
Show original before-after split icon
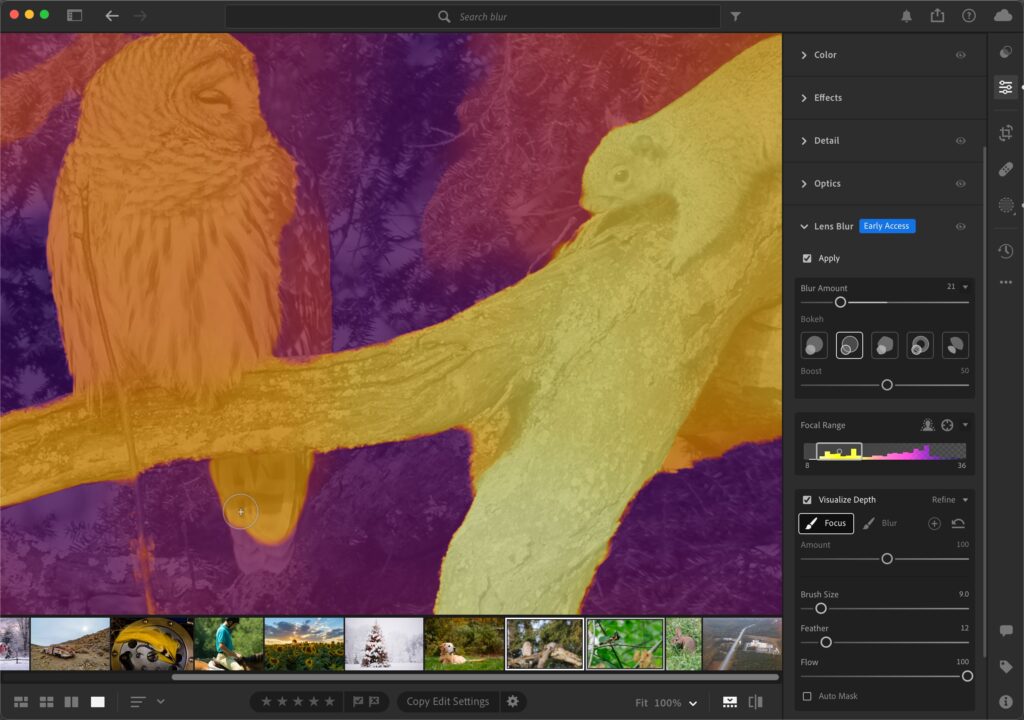click(x=756, y=702)
